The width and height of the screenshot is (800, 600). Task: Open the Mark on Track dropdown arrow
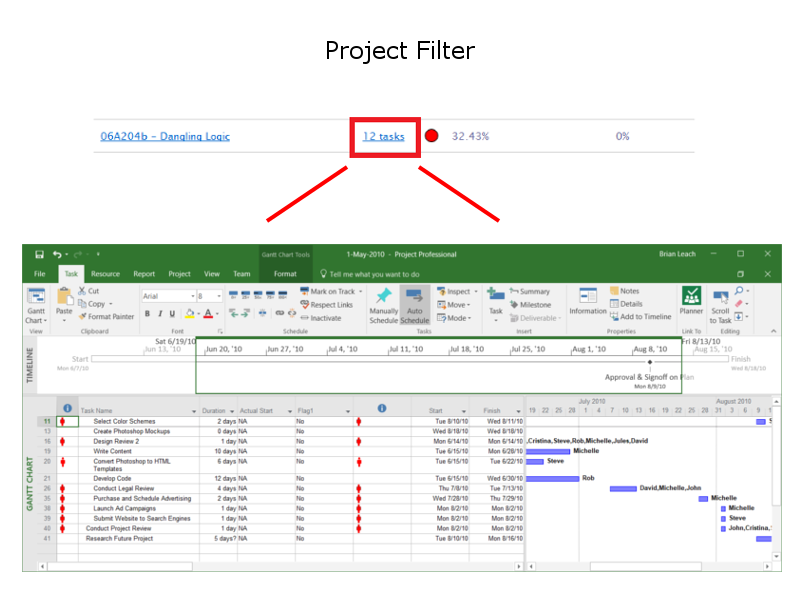pyautogui.click(x=358, y=292)
